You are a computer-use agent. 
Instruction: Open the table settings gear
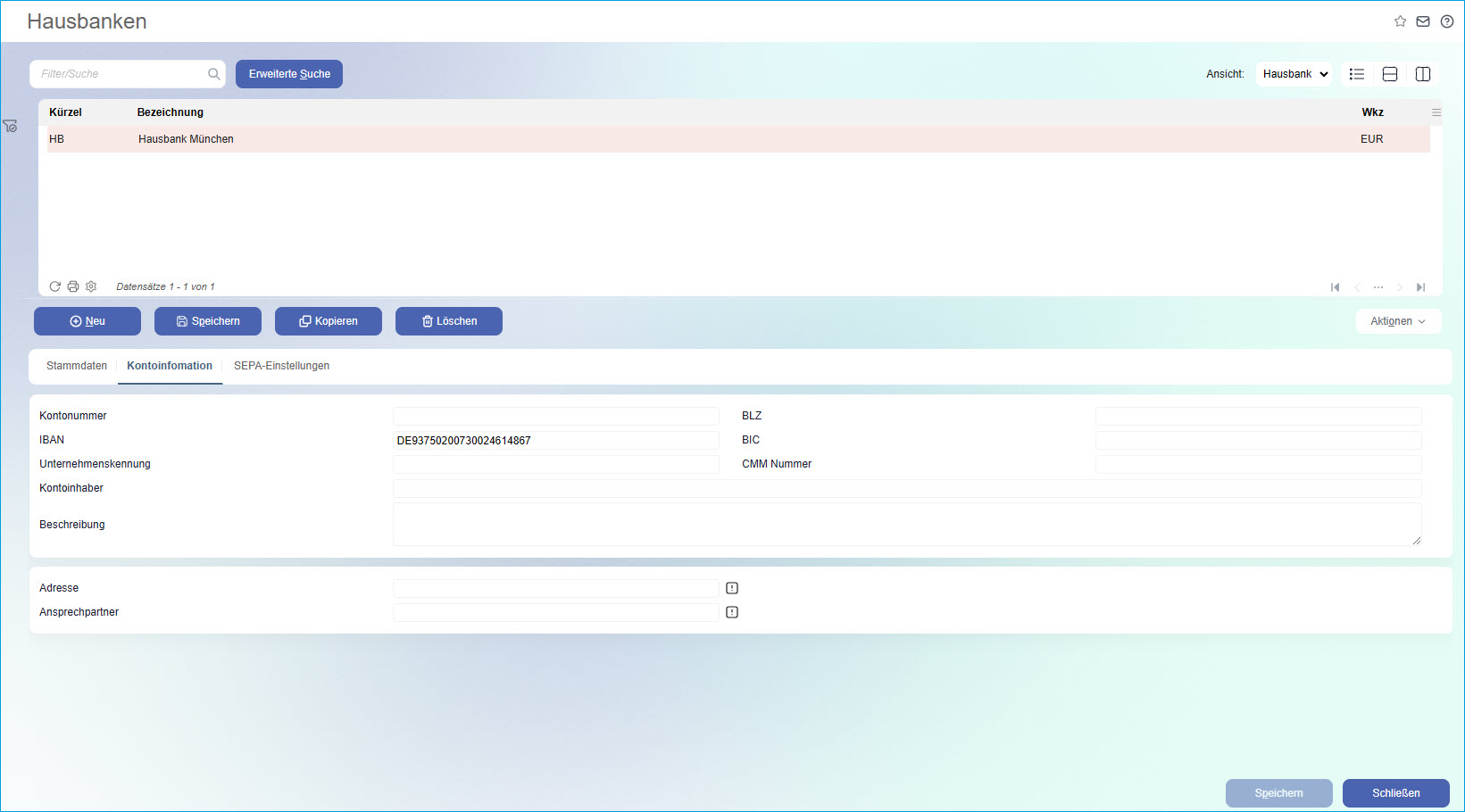(91, 286)
